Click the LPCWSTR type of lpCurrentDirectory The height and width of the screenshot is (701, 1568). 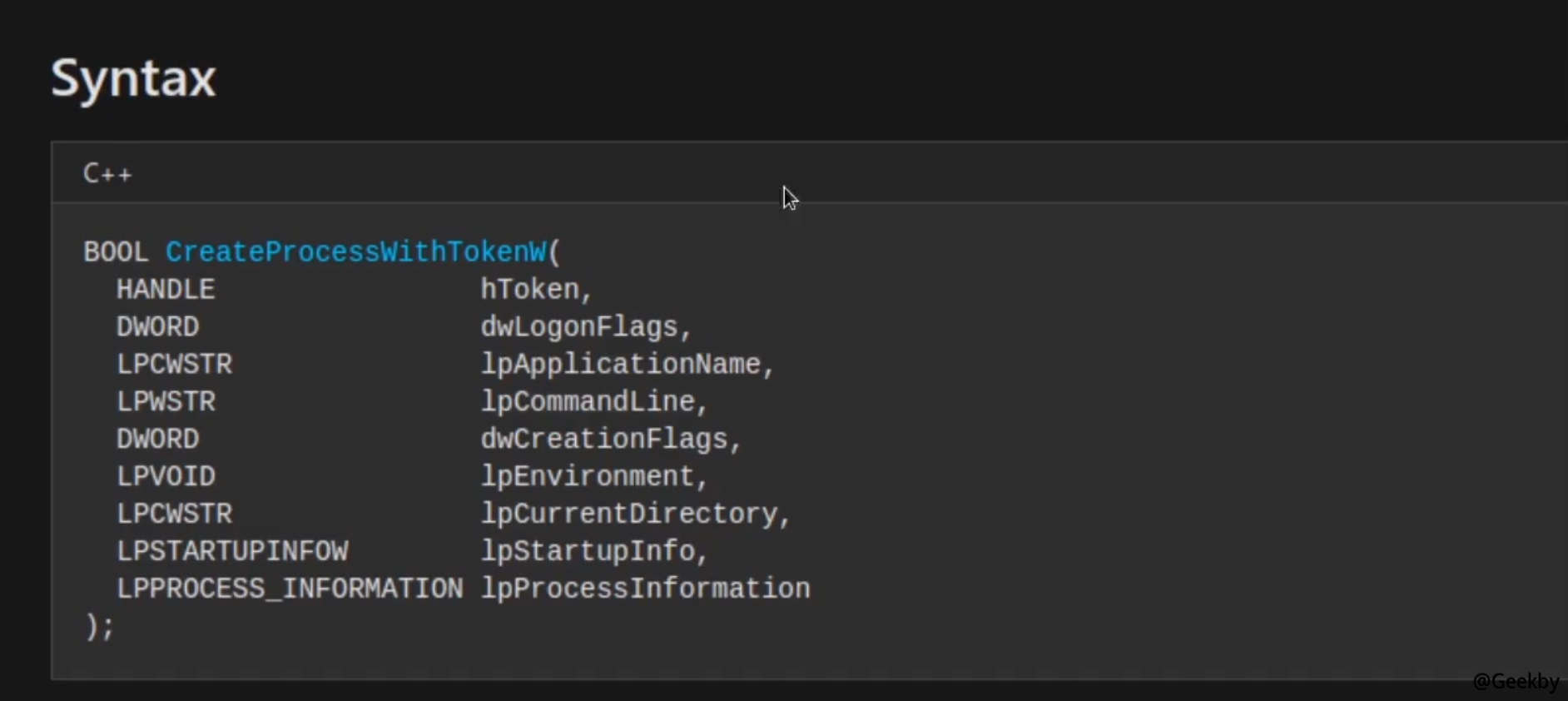click(174, 514)
